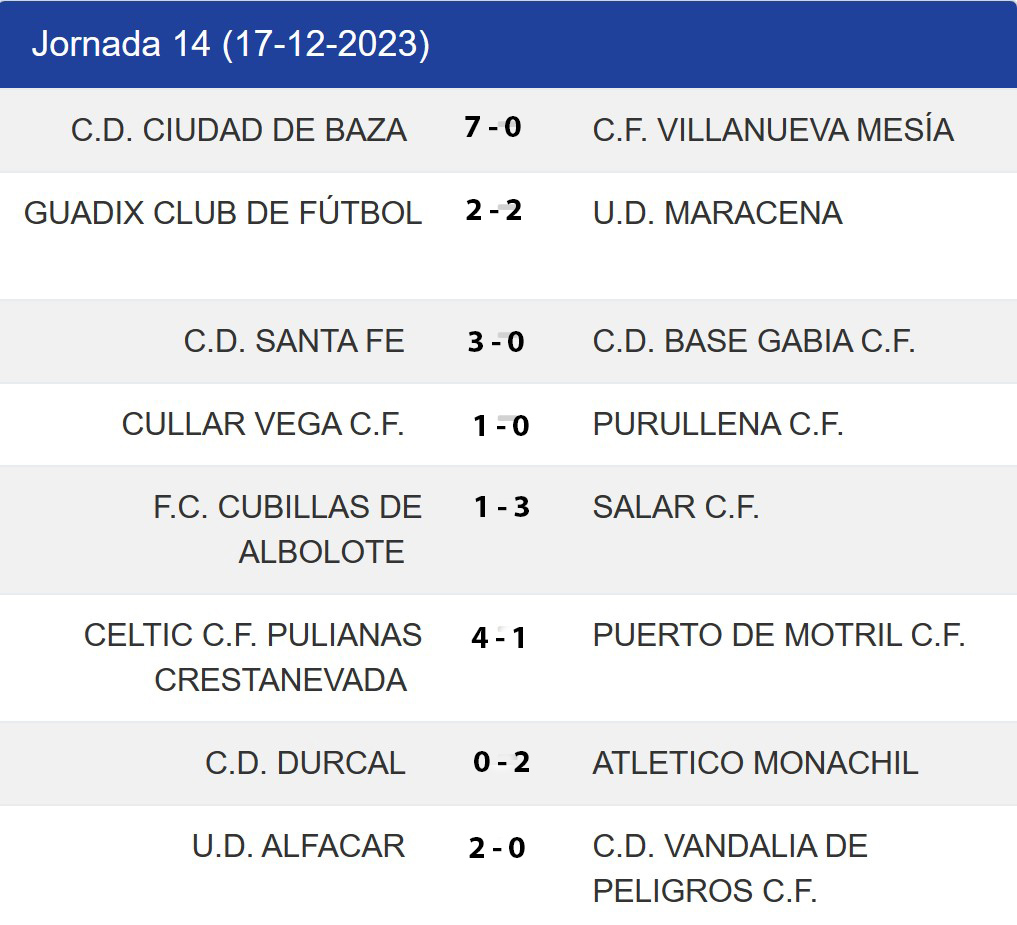Click C.D. Base Gabia C.F. team
Viewport: 1017px width, 925px height.
(x=754, y=341)
